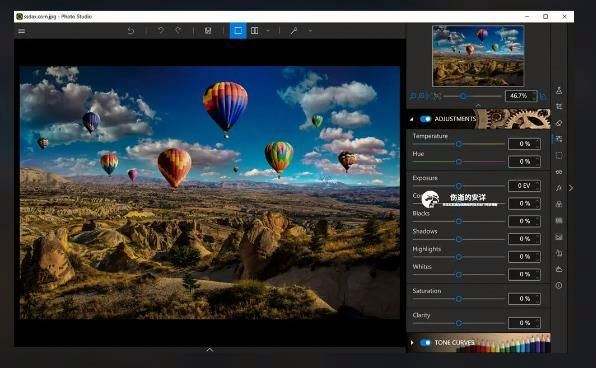Collapse the Adjustments section
The height and width of the screenshot is (368, 596).
[412, 119]
